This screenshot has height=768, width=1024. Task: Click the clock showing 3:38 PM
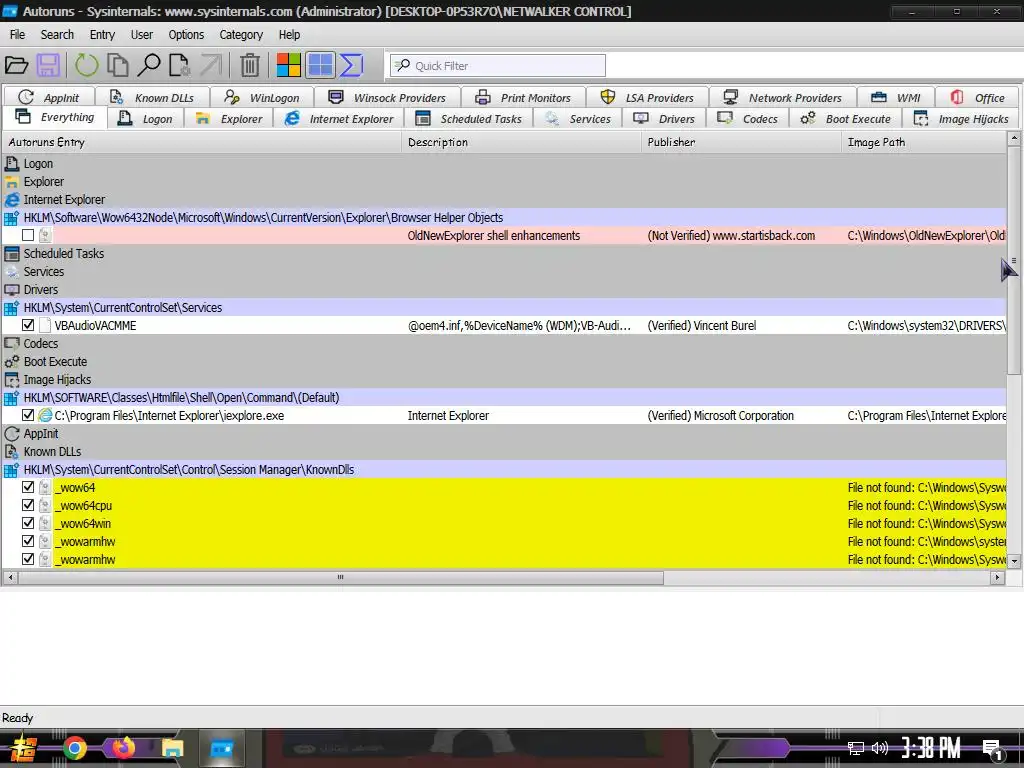(931, 748)
